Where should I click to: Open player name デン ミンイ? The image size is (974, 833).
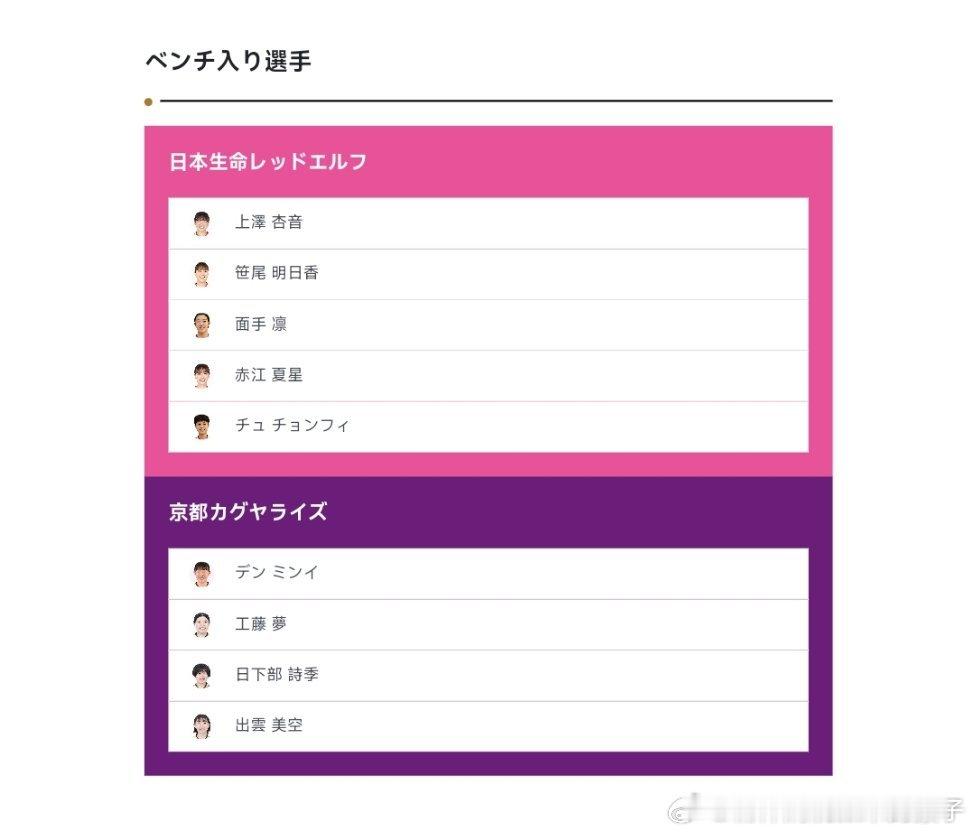[x=276, y=573]
